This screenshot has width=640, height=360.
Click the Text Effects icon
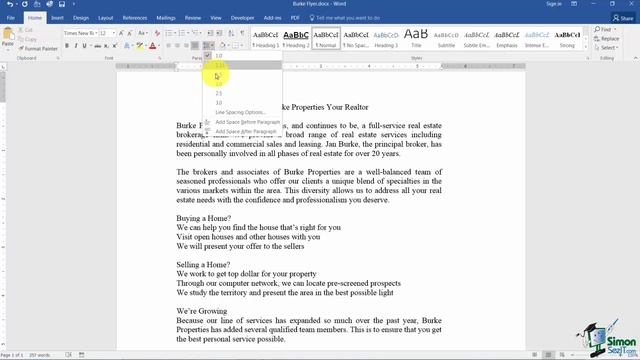(127, 46)
